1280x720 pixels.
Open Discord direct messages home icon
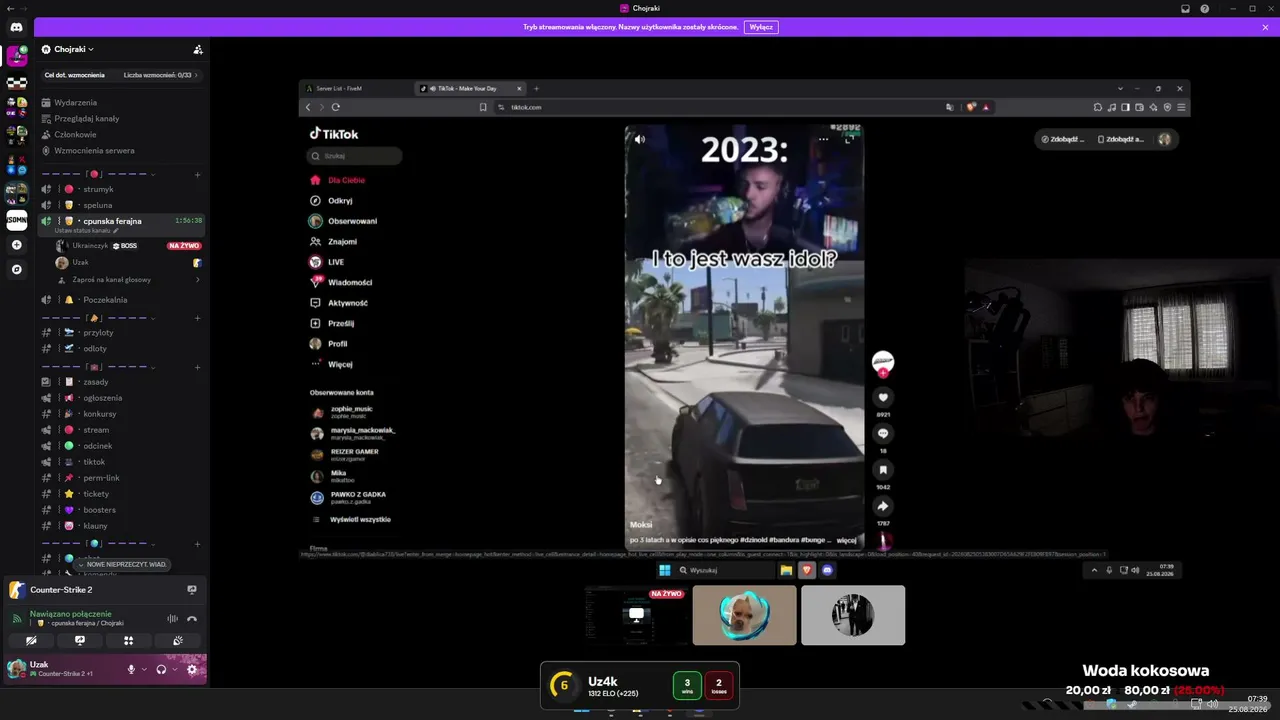17,27
